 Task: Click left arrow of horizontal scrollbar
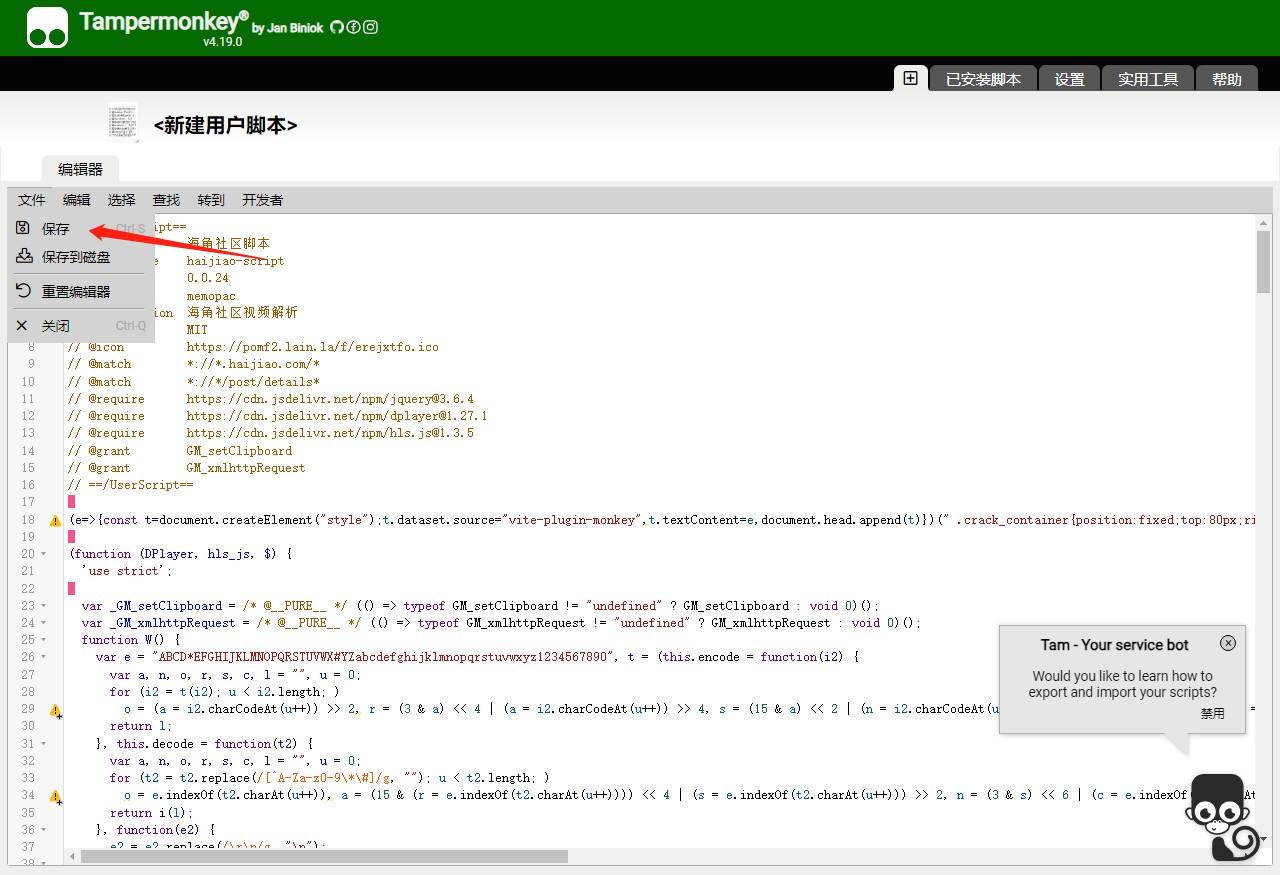click(71, 856)
